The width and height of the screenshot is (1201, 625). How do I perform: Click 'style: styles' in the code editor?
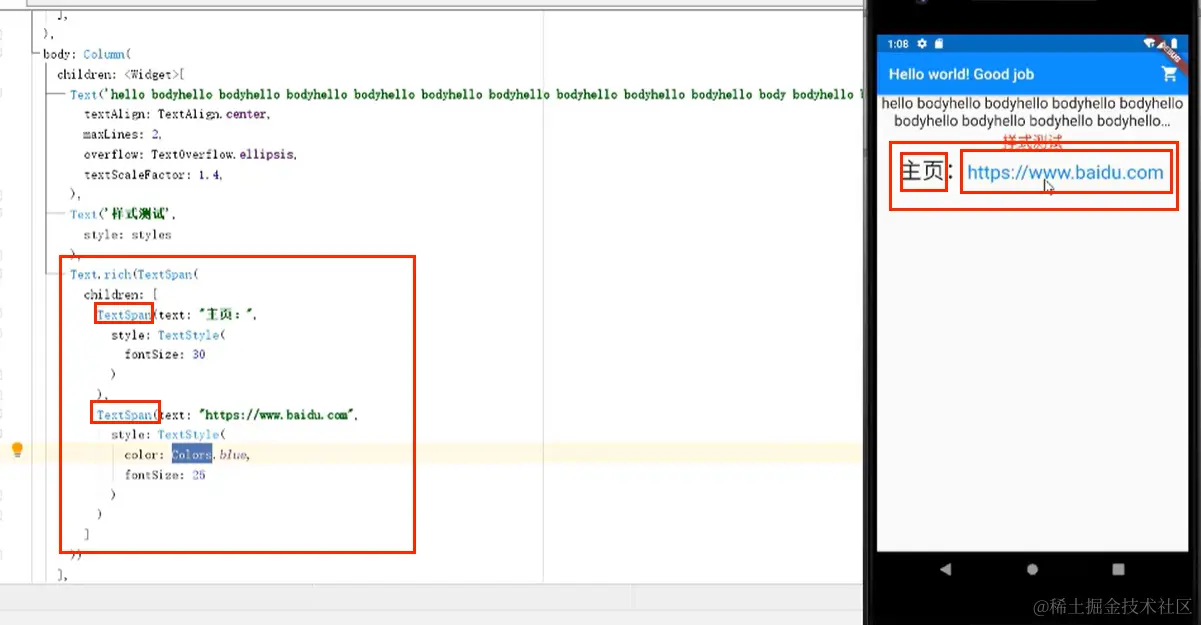pyautogui.click(x=127, y=235)
